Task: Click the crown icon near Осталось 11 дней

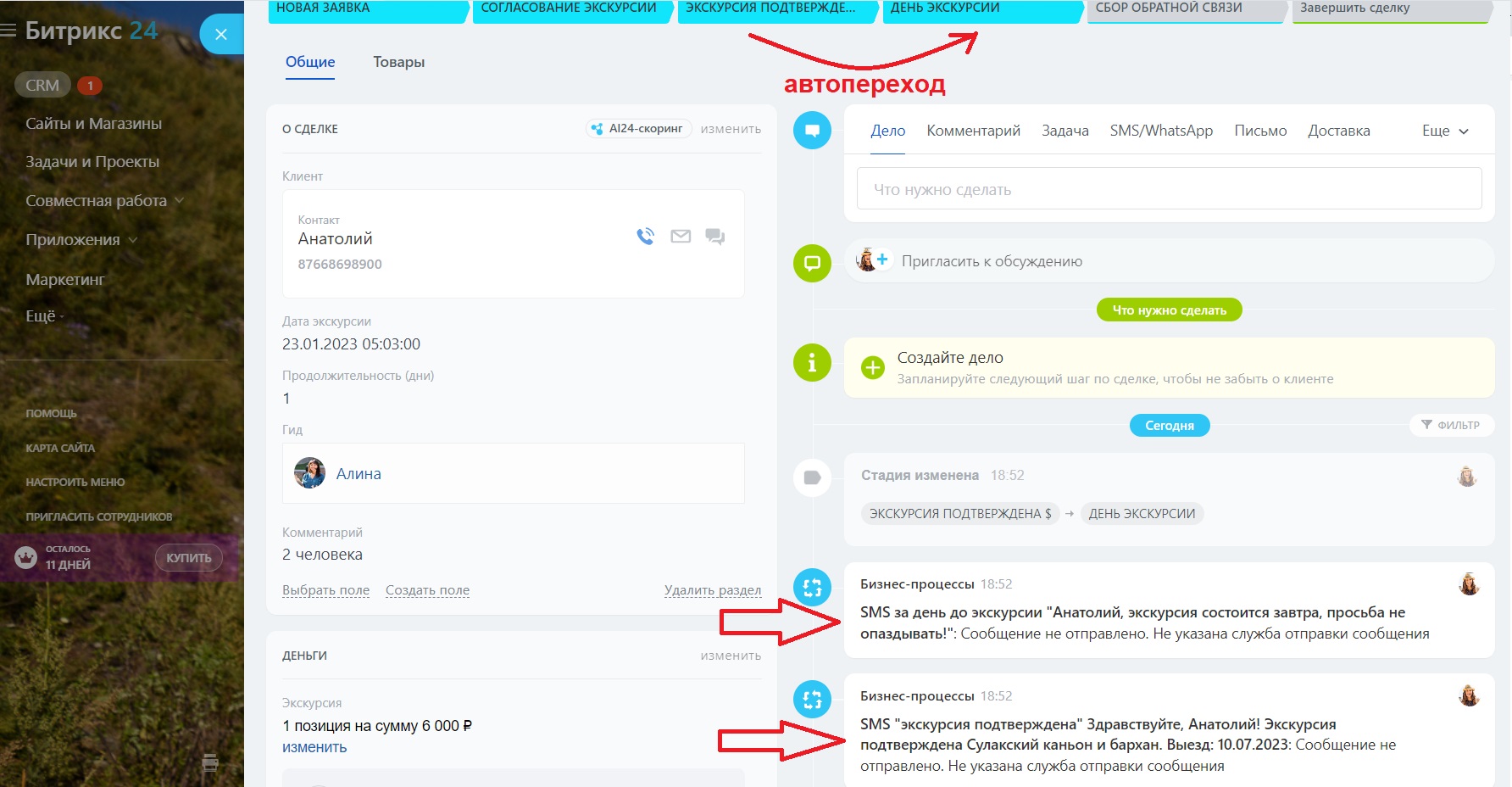Action: (26, 557)
